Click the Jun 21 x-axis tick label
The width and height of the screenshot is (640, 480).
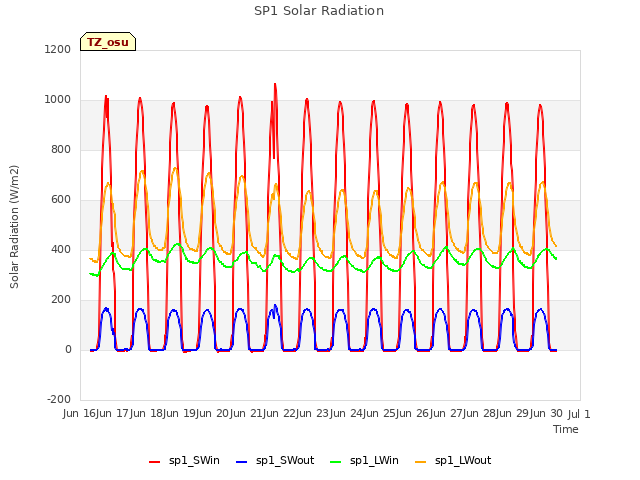[247, 413]
